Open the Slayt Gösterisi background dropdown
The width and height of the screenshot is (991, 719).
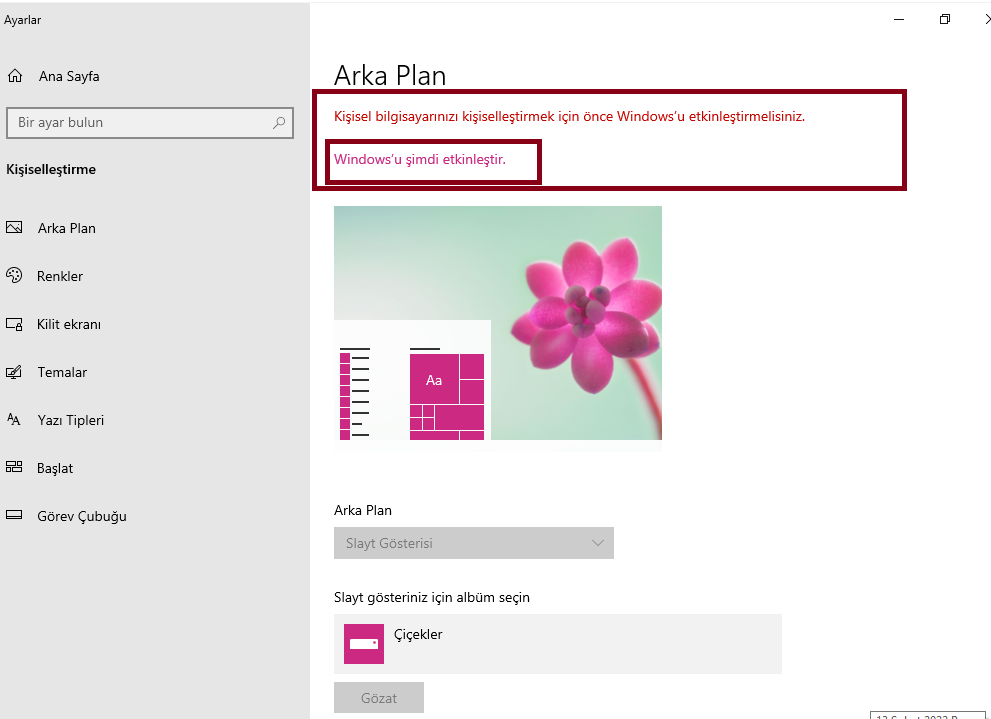pos(473,543)
